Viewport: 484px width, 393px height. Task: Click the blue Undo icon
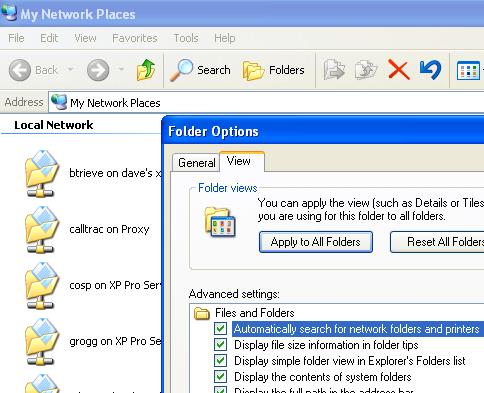[x=430, y=70]
